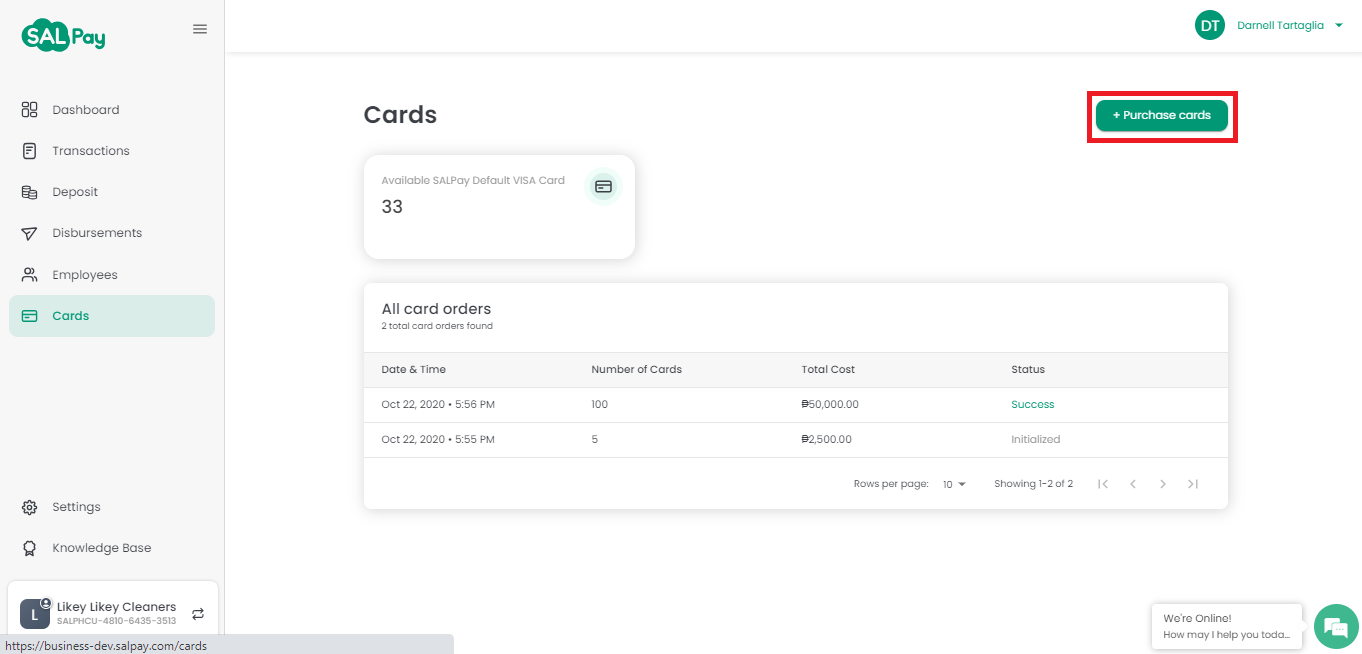Click the 5 number of cards cell
The image size is (1362, 654).
tap(595, 440)
